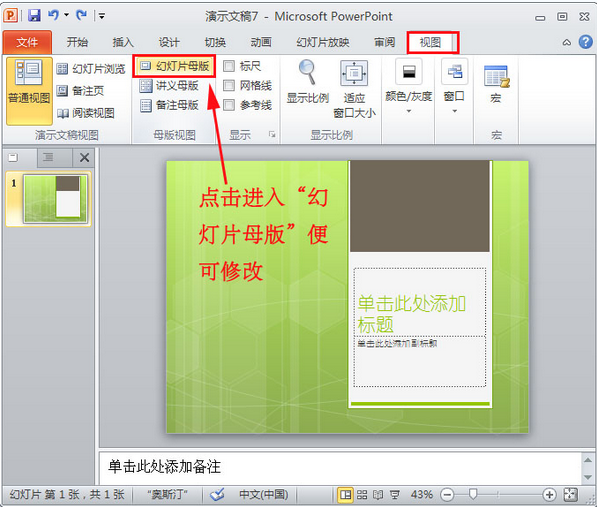Click the 单击此处添加标题 title placeholder

[x=420, y=302]
